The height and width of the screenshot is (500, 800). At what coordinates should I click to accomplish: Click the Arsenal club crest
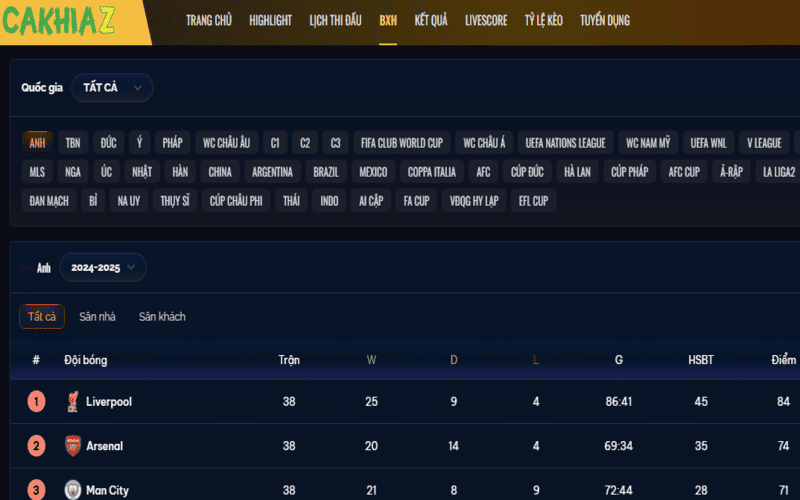tap(73, 446)
